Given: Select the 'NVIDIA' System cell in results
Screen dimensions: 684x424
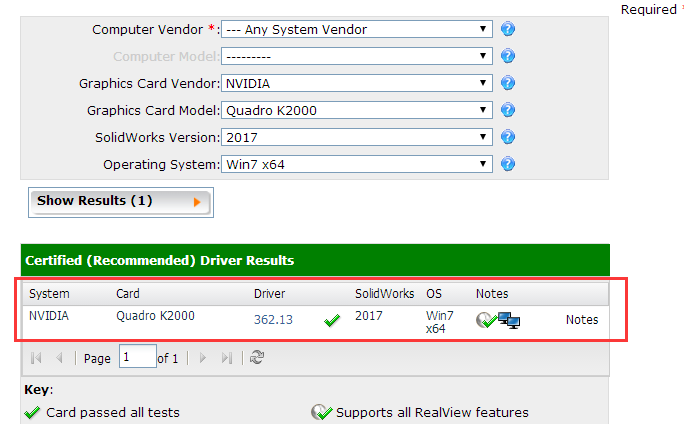Looking at the screenshot, I should tap(49, 315).
